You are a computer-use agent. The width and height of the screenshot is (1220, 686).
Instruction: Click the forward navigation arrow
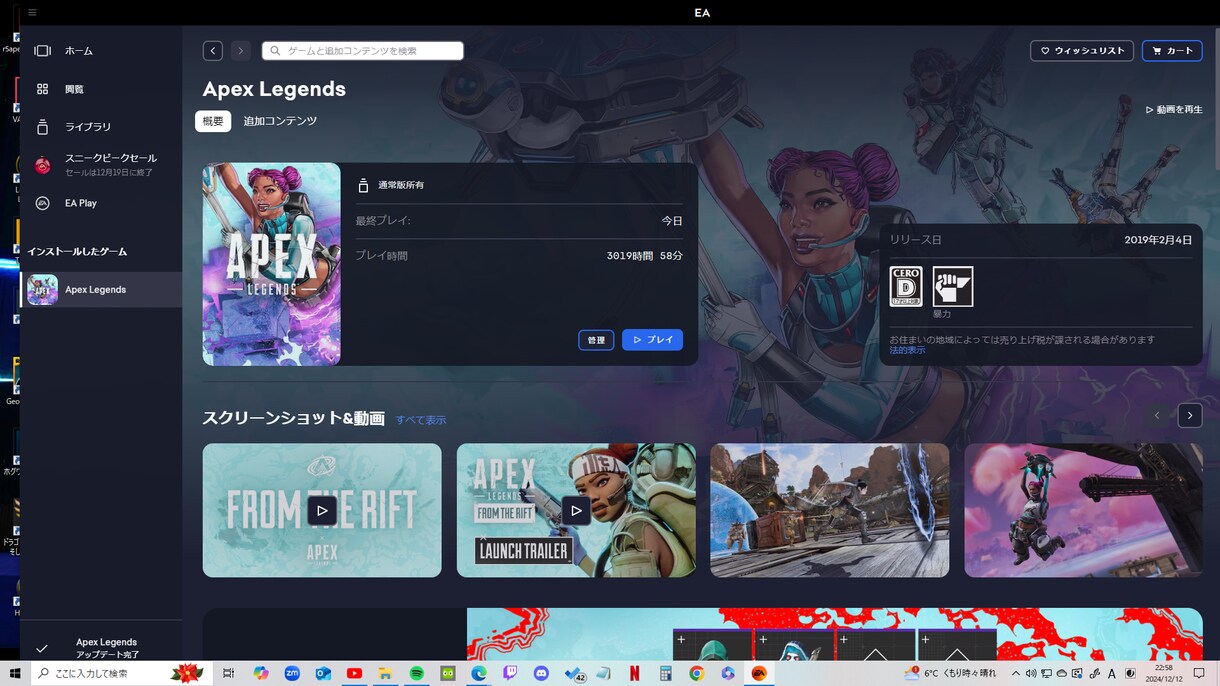(x=240, y=50)
